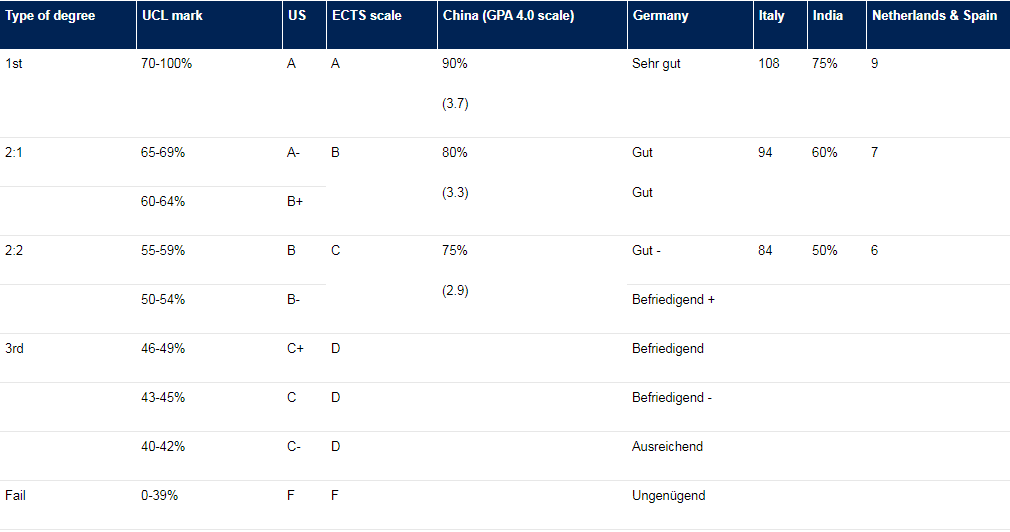Click the 'India' column header

click(x=827, y=16)
